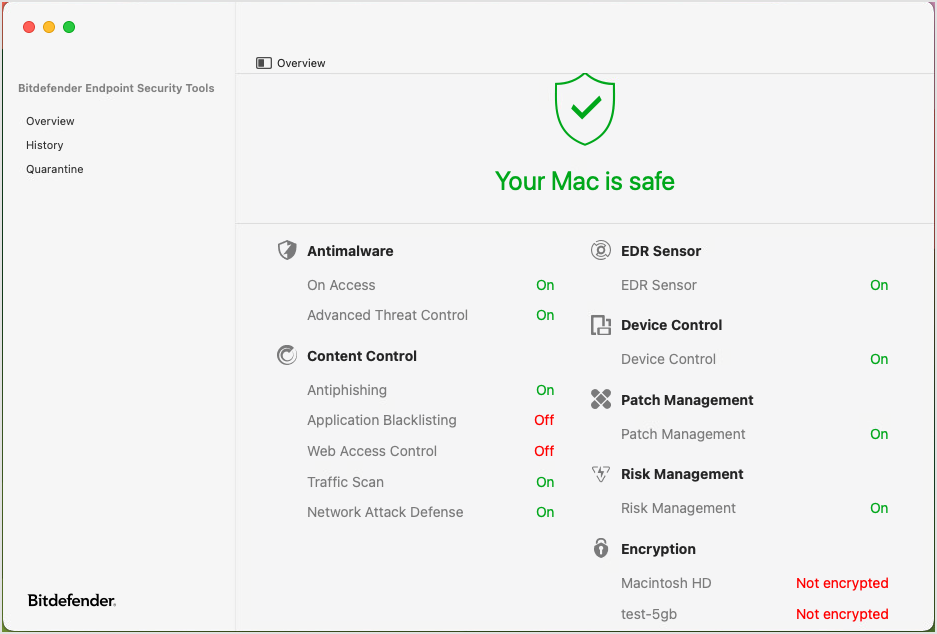Click the Patch Management icon
937x634 pixels.
click(601, 399)
